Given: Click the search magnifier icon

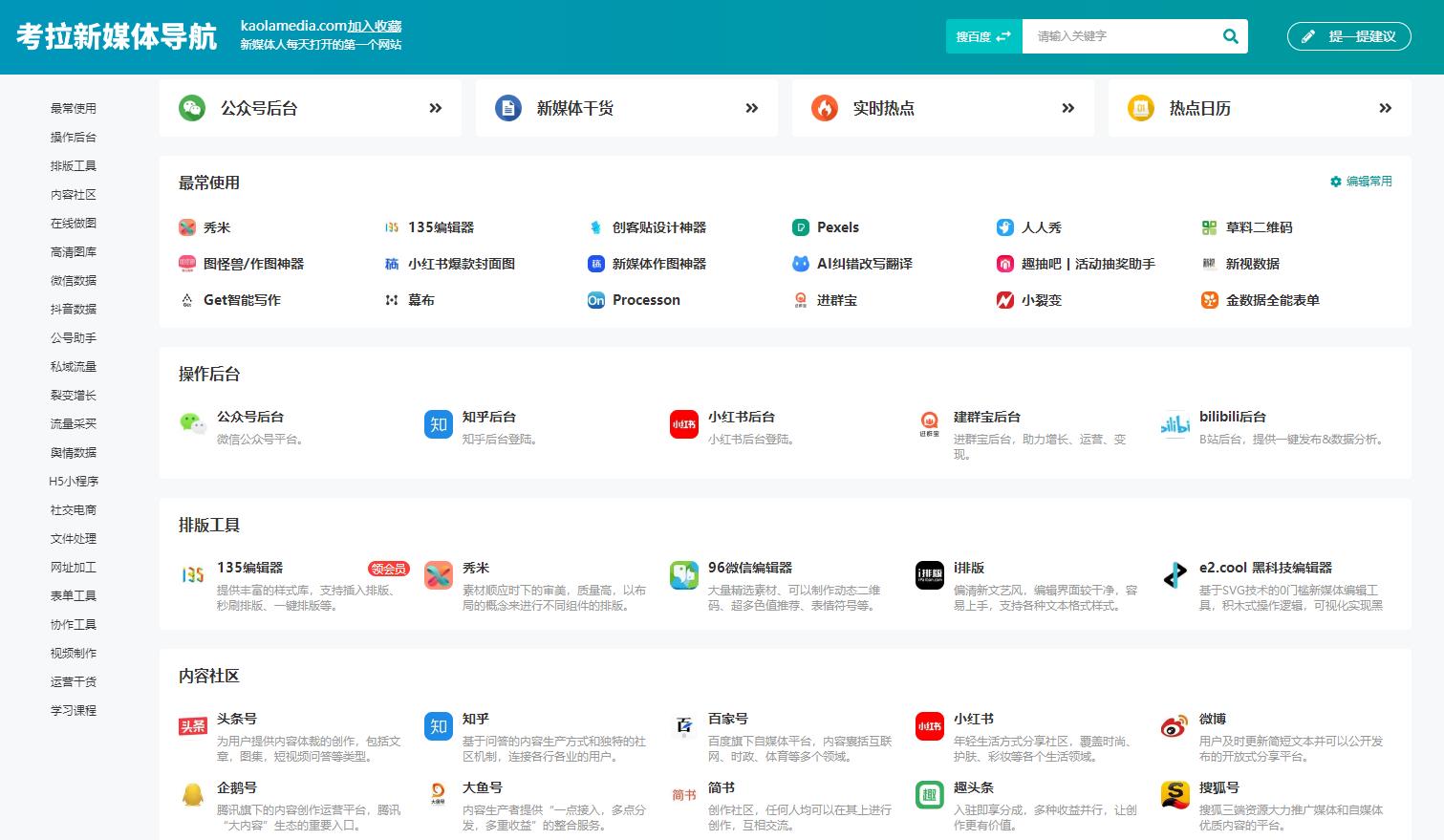Looking at the screenshot, I should point(1231,36).
